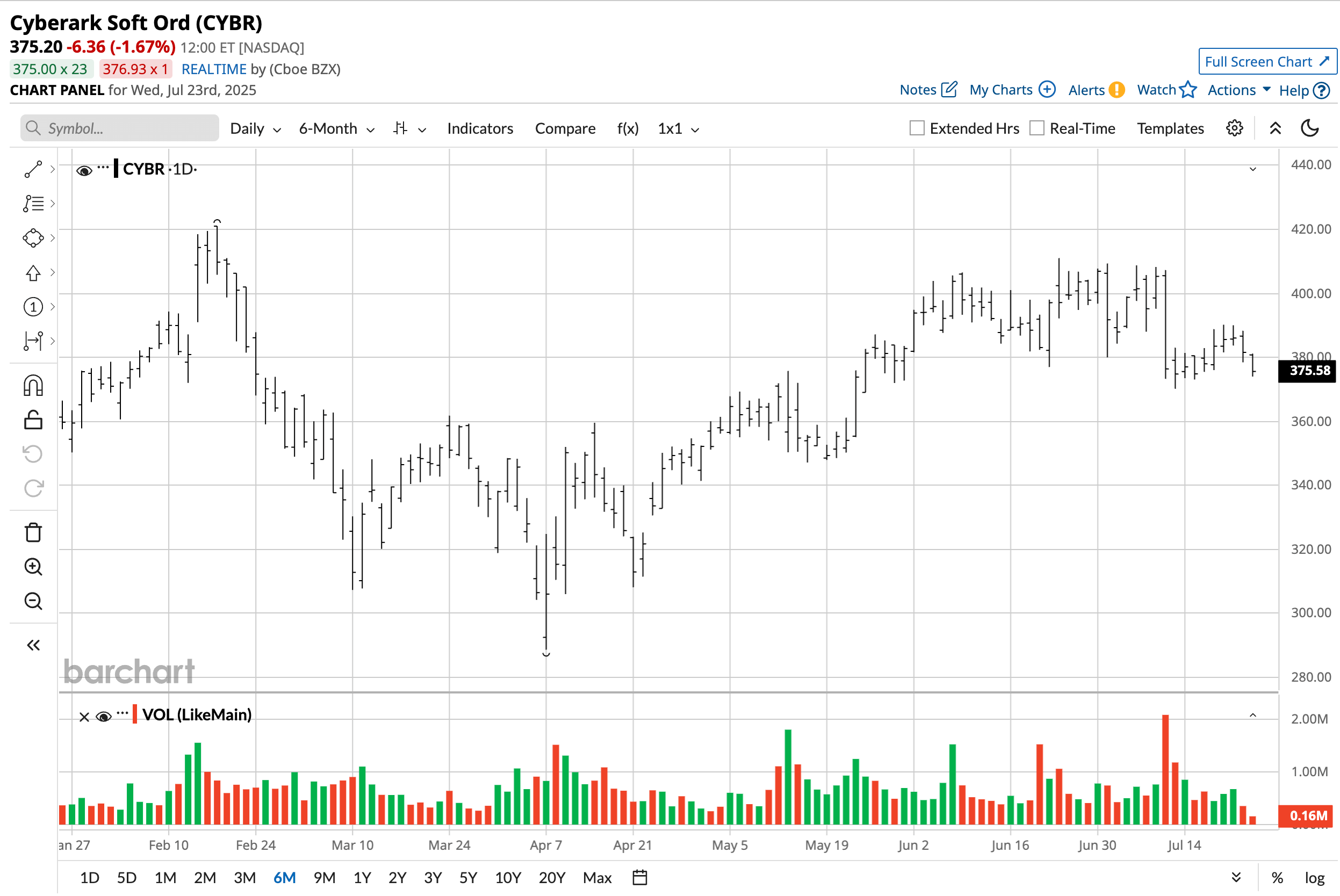Select the trend line drawing tool
The height and width of the screenshot is (896, 1340).
click(33, 169)
